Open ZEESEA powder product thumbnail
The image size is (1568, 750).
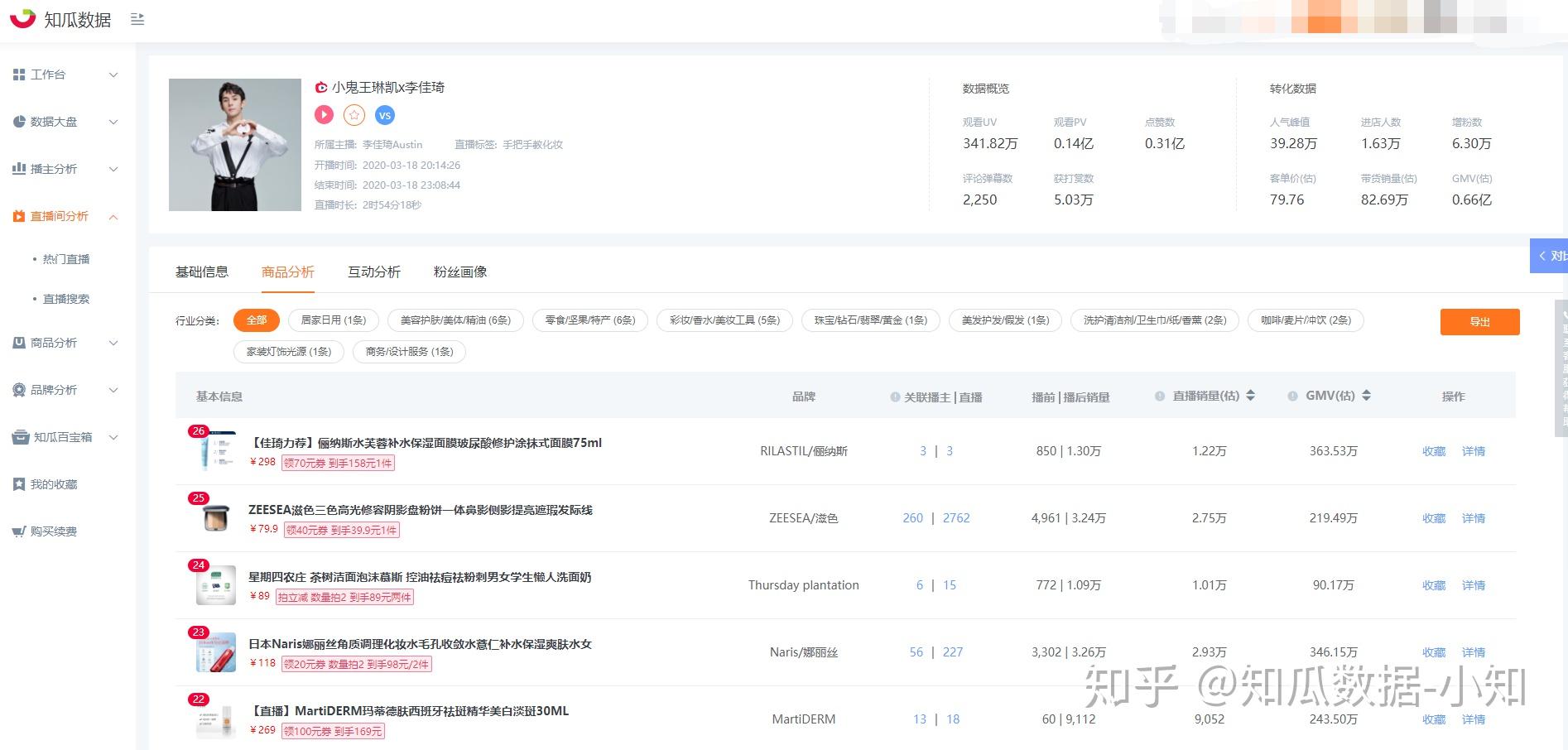coord(215,518)
